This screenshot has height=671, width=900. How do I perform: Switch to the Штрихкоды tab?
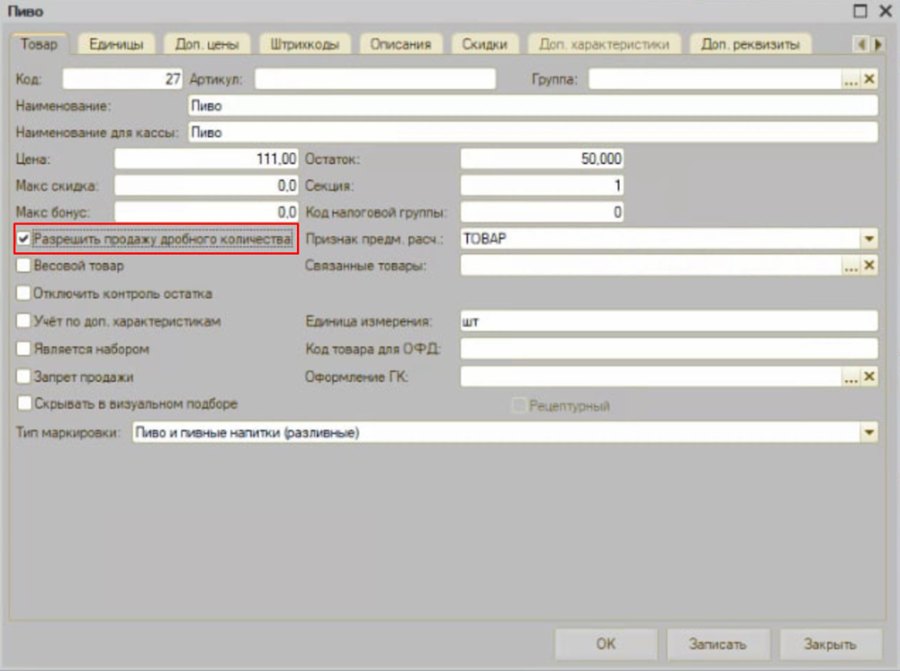(304, 44)
